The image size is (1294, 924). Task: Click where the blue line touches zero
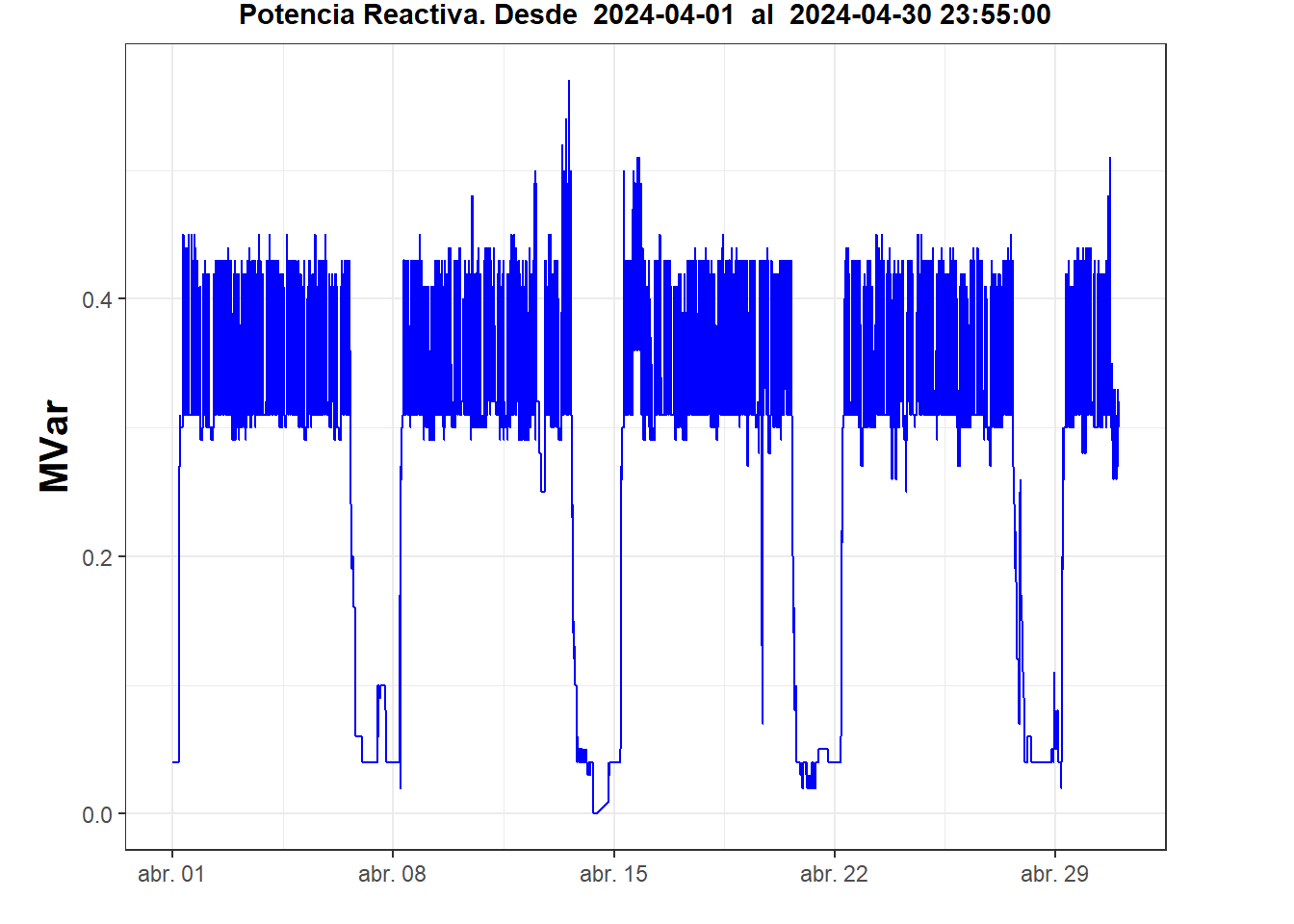596,811
